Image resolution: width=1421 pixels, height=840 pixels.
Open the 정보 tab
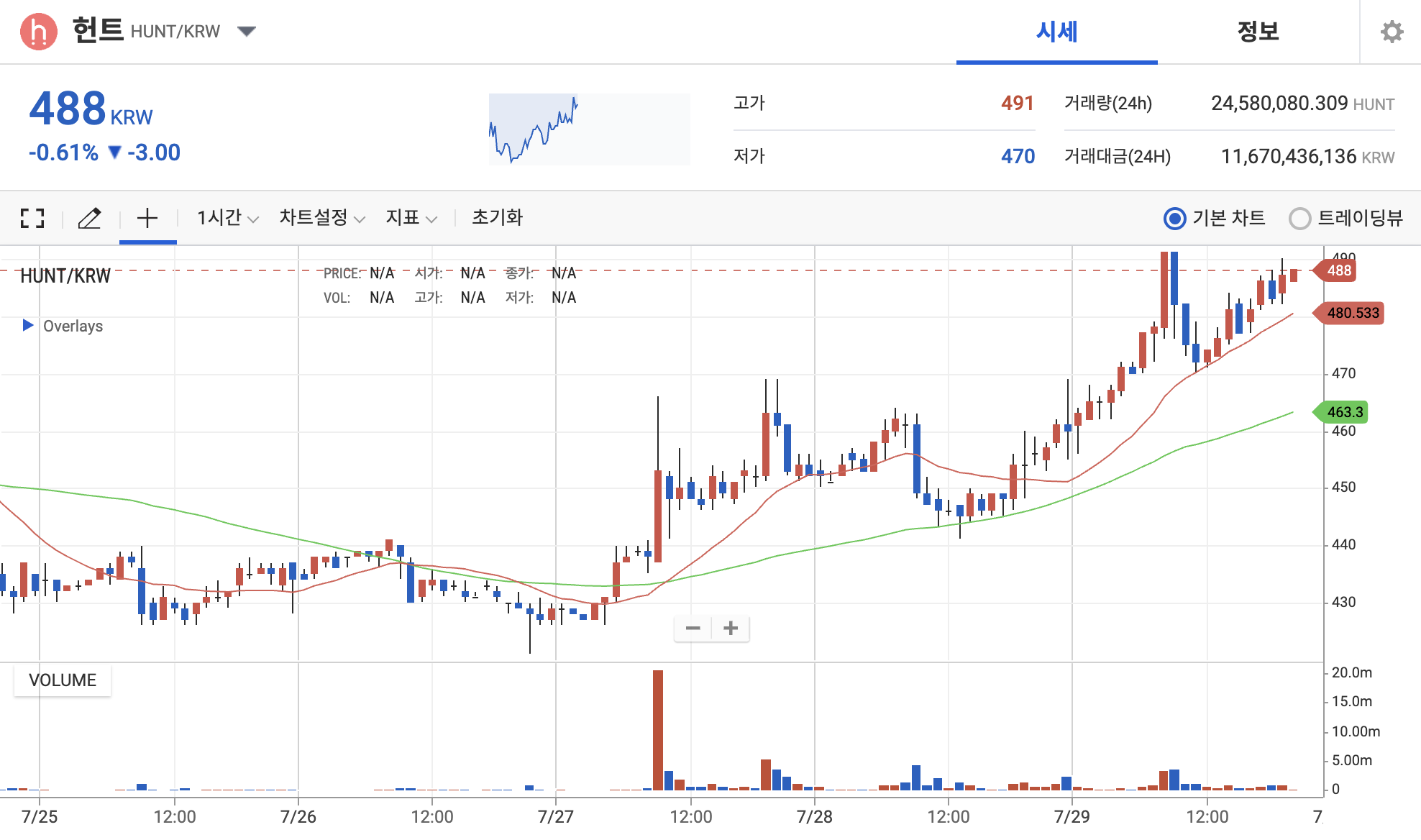pos(1258,32)
